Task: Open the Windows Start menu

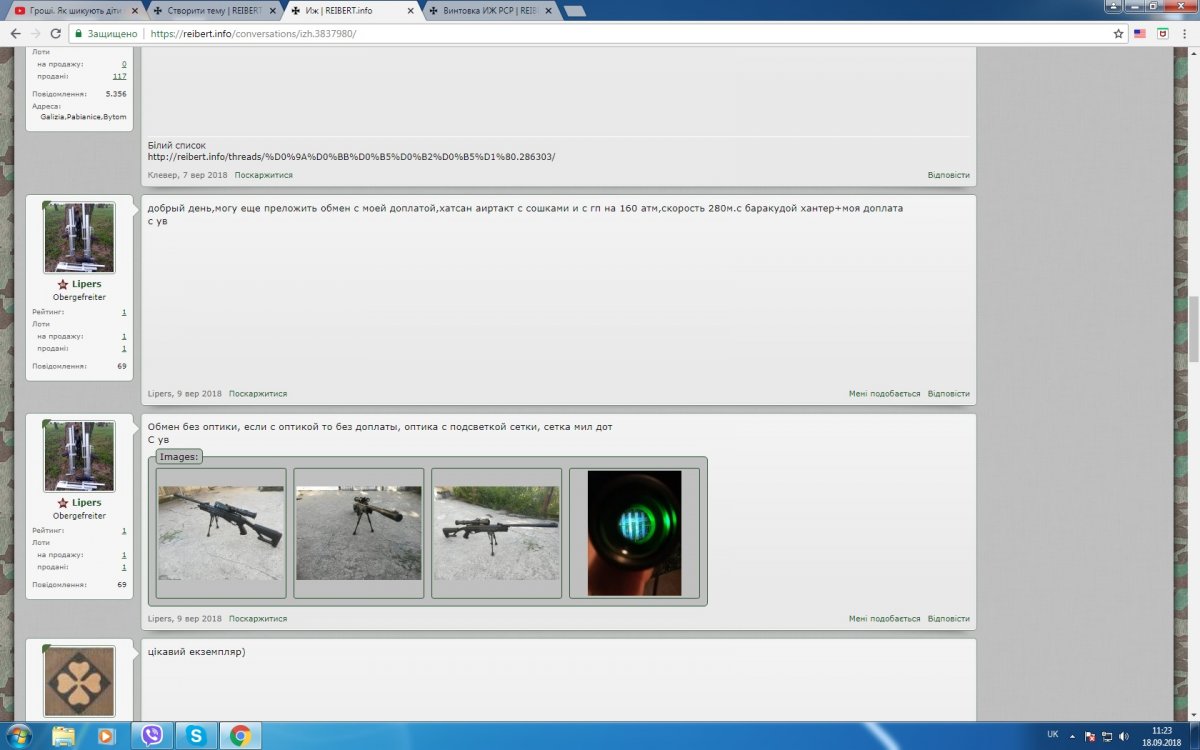Action: (x=18, y=735)
